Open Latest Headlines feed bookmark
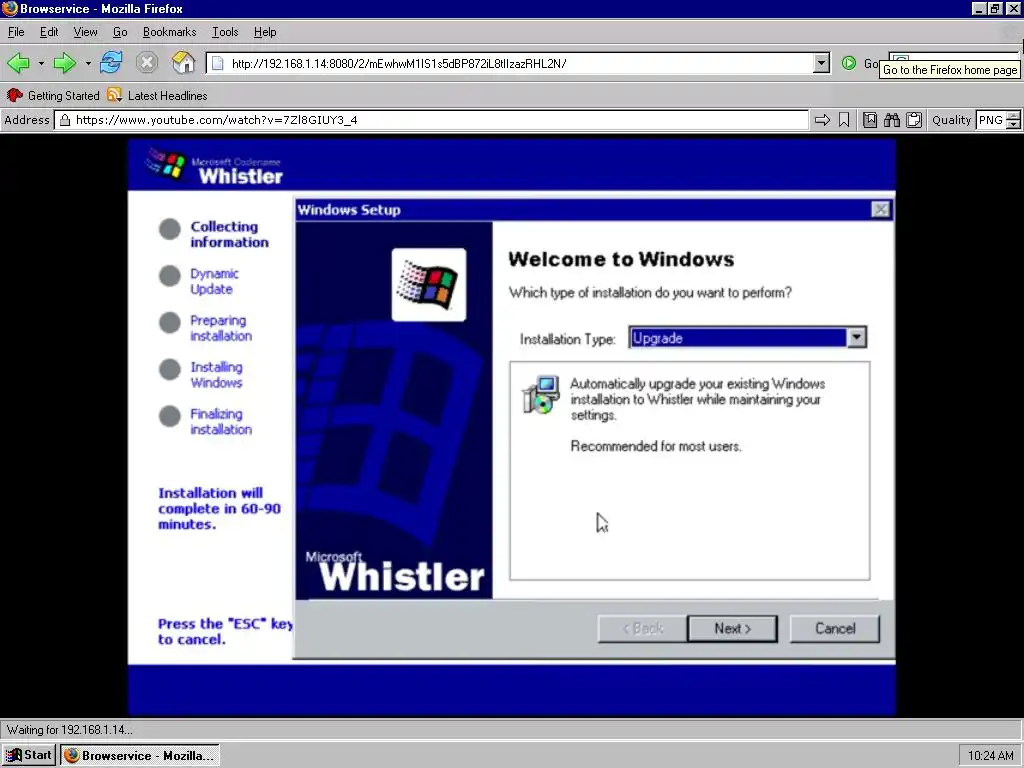The image size is (1024, 768). point(167,95)
